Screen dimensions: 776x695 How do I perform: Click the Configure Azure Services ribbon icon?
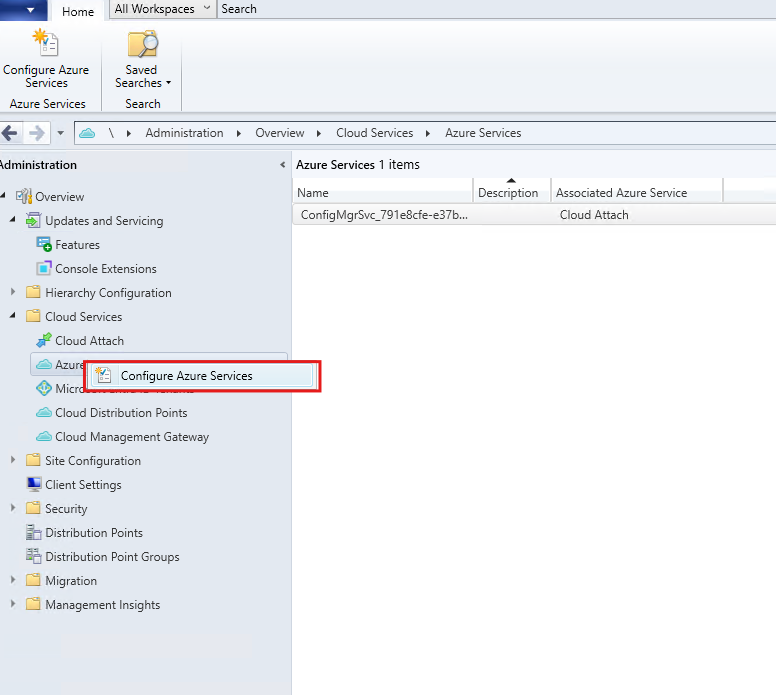click(45, 44)
